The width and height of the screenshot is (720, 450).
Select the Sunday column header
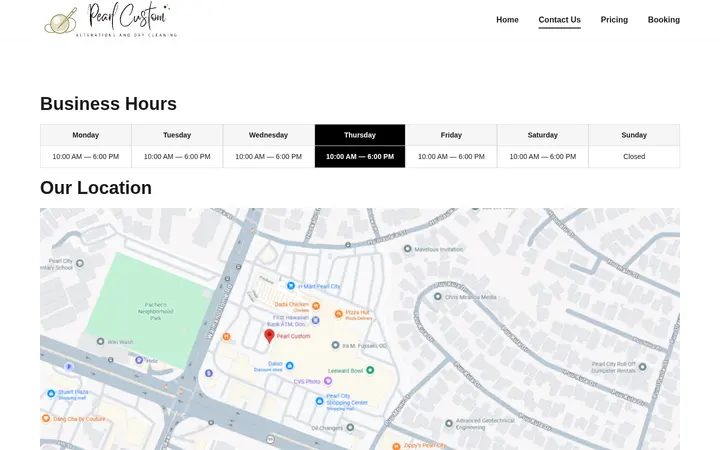634,135
